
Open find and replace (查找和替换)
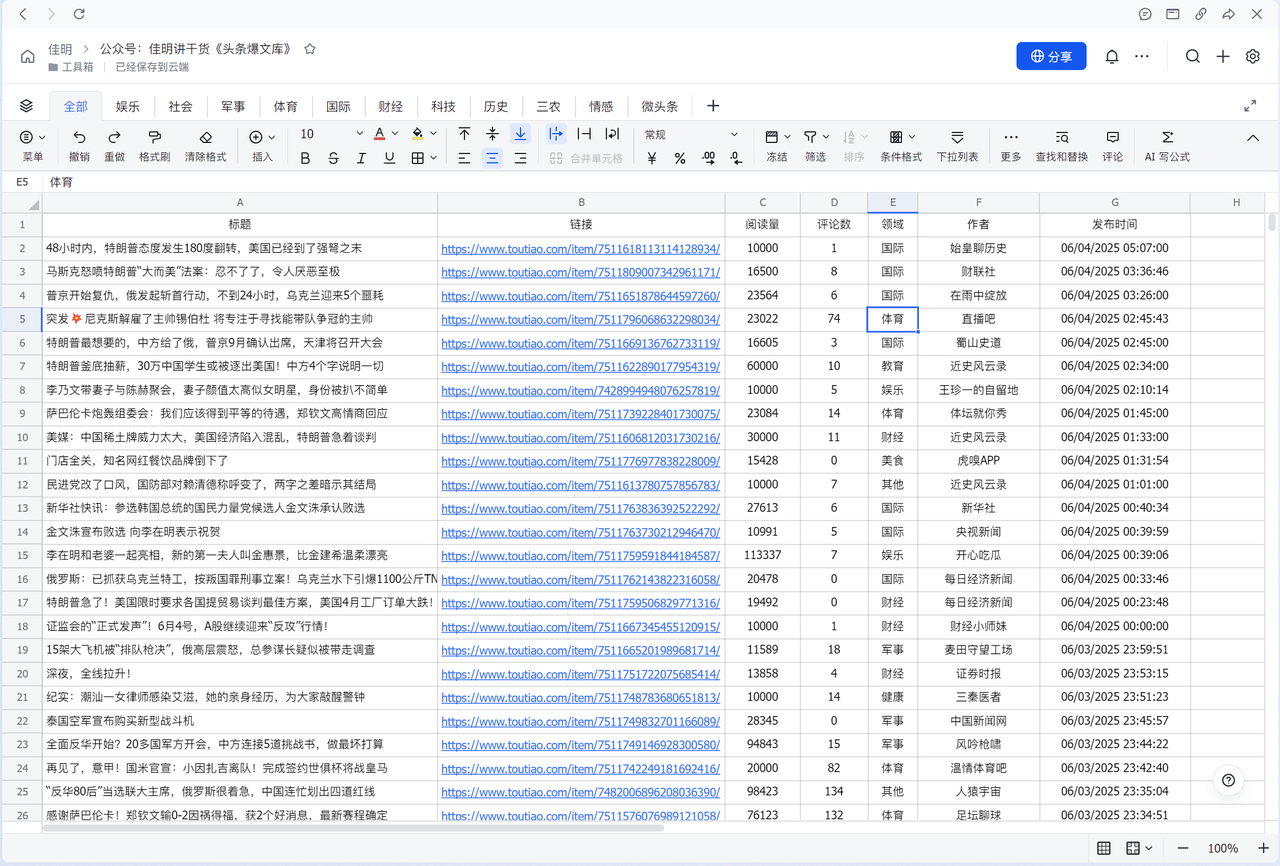tap(1061, 137)
